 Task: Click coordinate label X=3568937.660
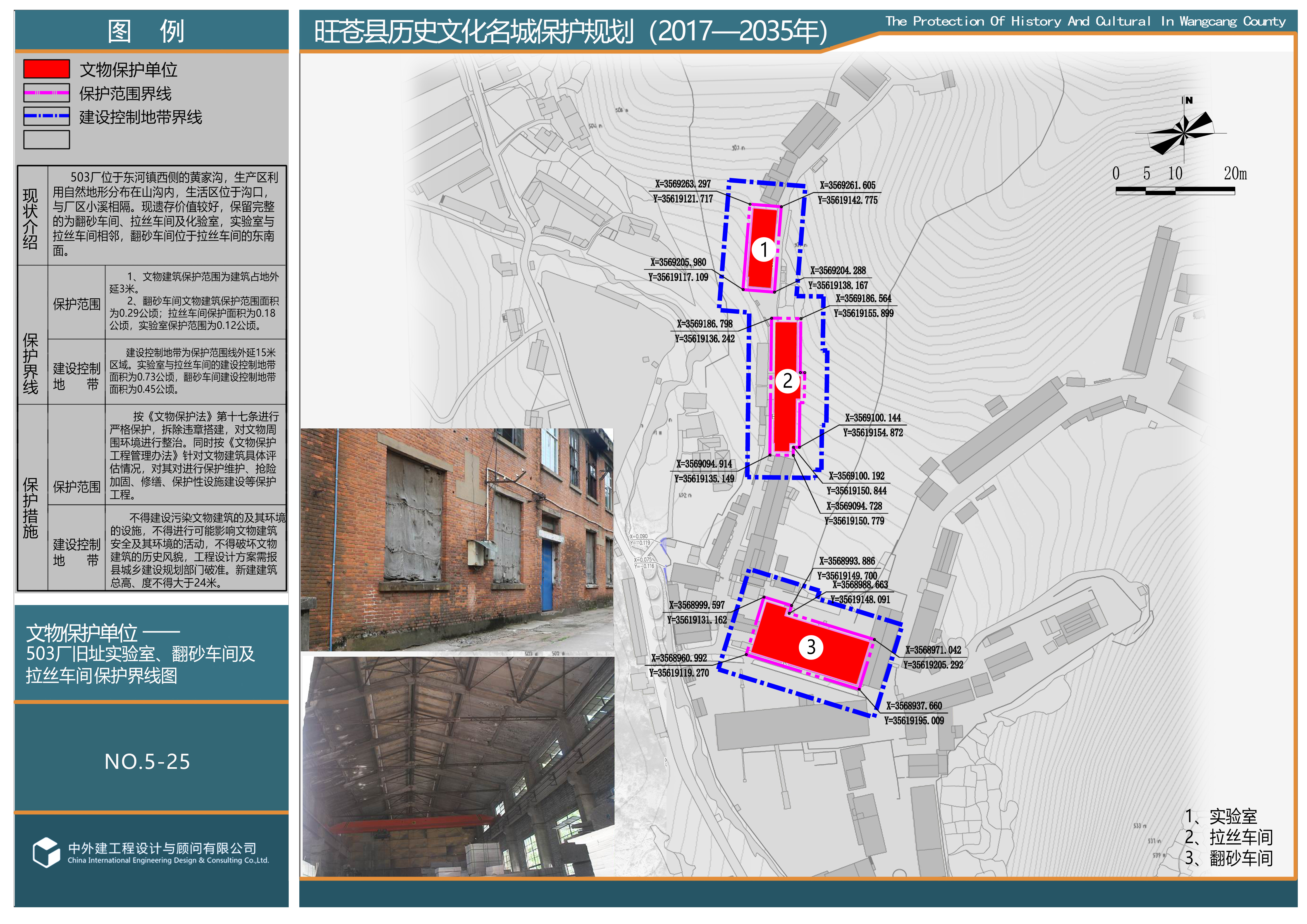[914, 705]
